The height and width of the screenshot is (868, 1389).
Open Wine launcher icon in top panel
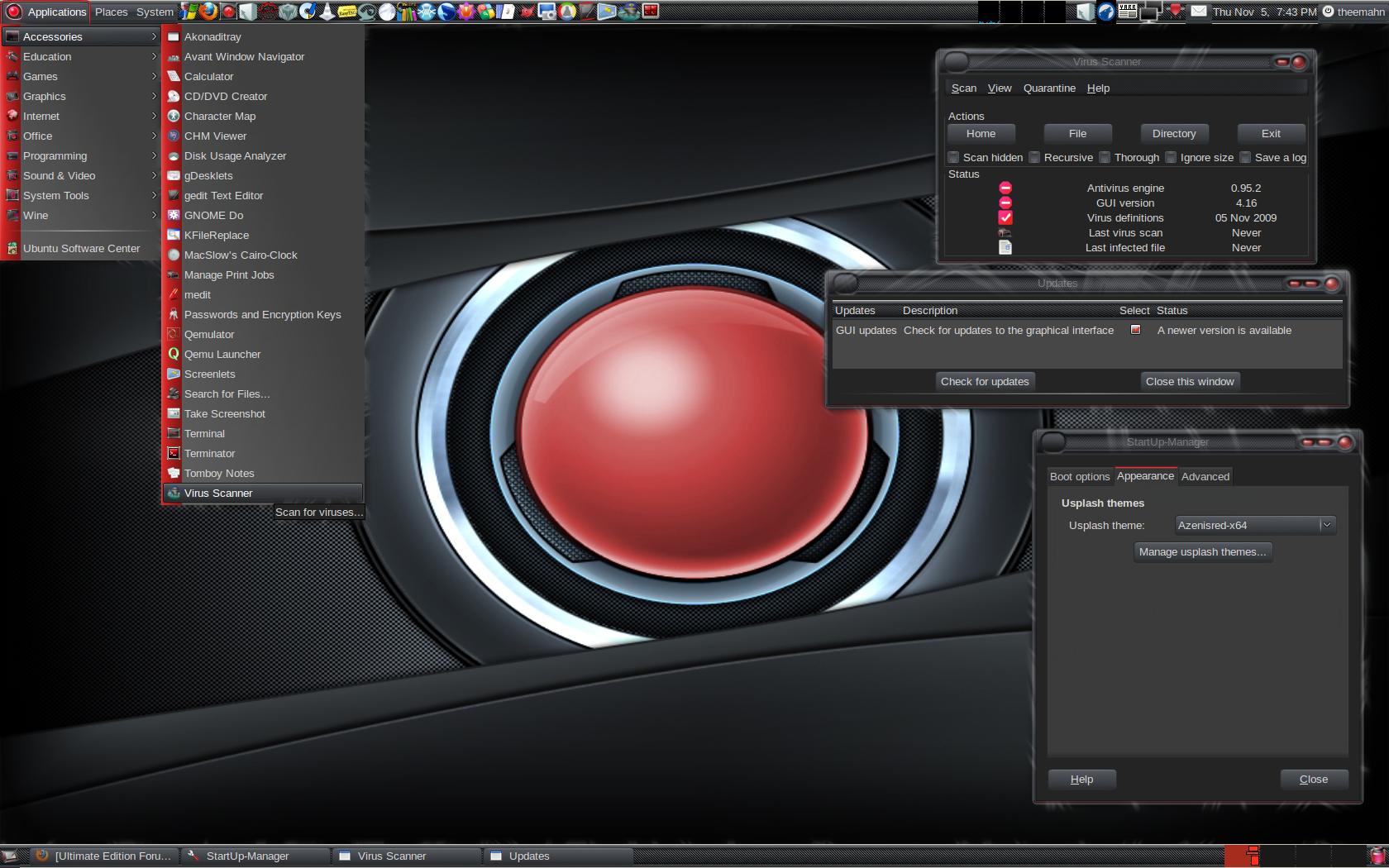189,12
